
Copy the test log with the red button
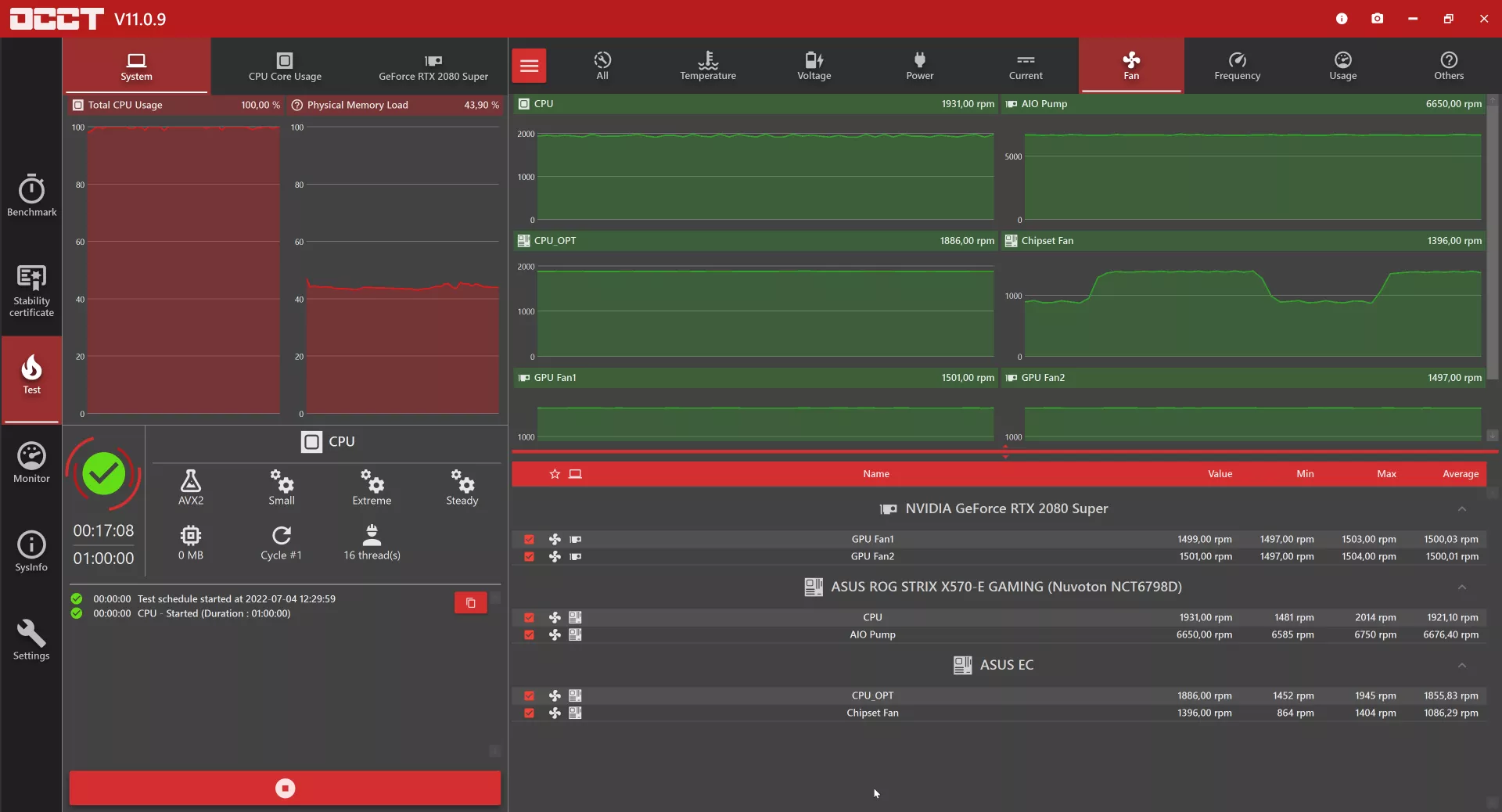click(x=471, y=603)
